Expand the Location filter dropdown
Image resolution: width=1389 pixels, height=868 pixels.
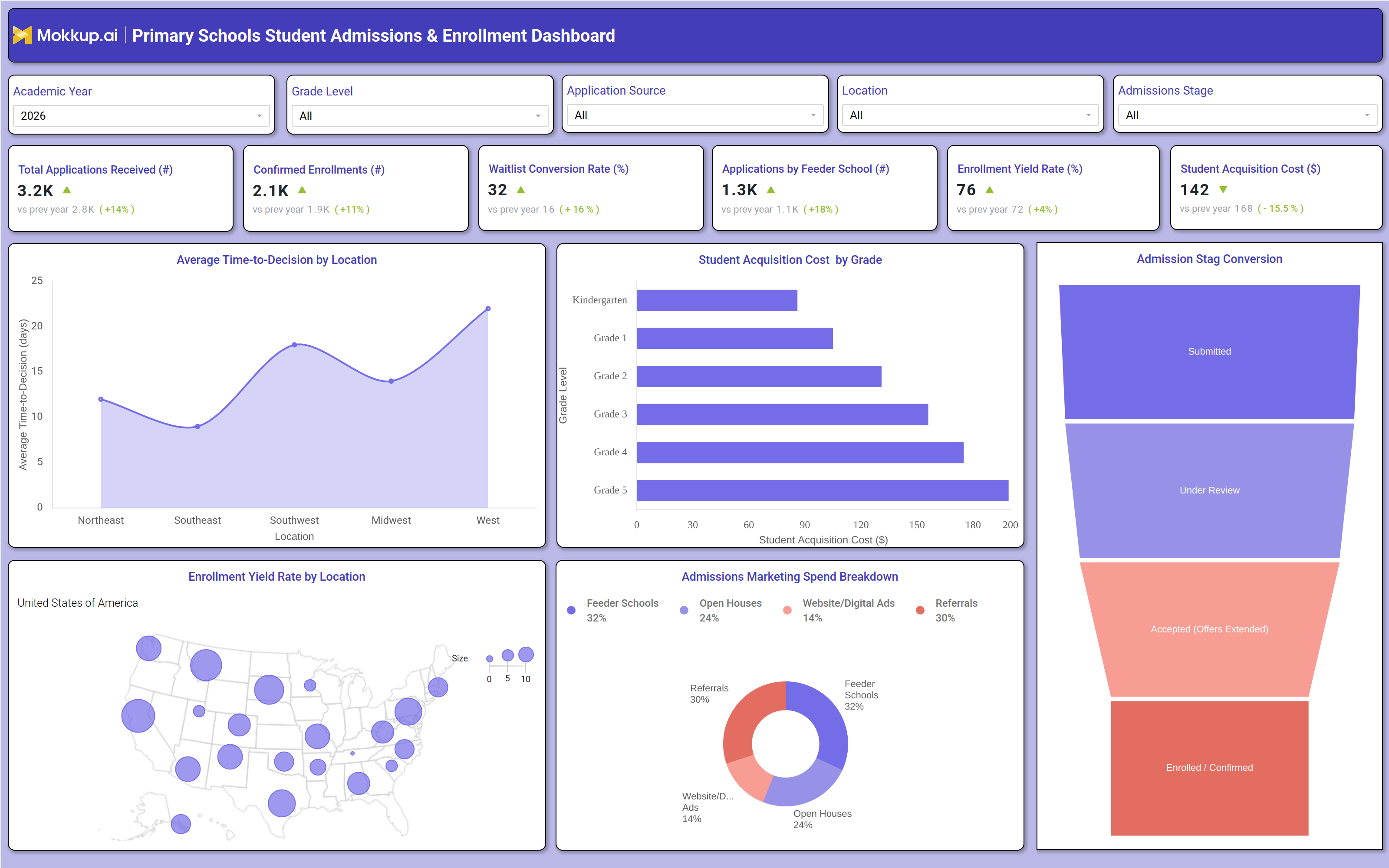coord(970,115)
